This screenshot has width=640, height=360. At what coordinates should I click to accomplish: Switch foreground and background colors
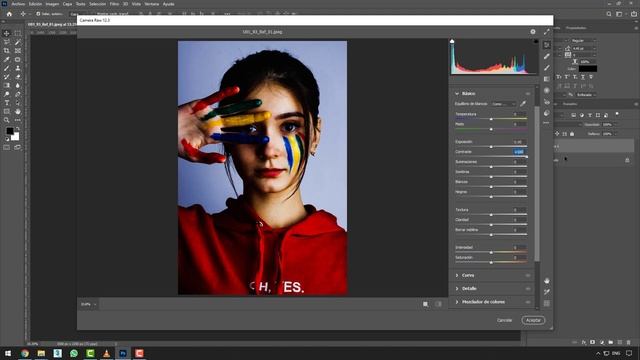18,129
